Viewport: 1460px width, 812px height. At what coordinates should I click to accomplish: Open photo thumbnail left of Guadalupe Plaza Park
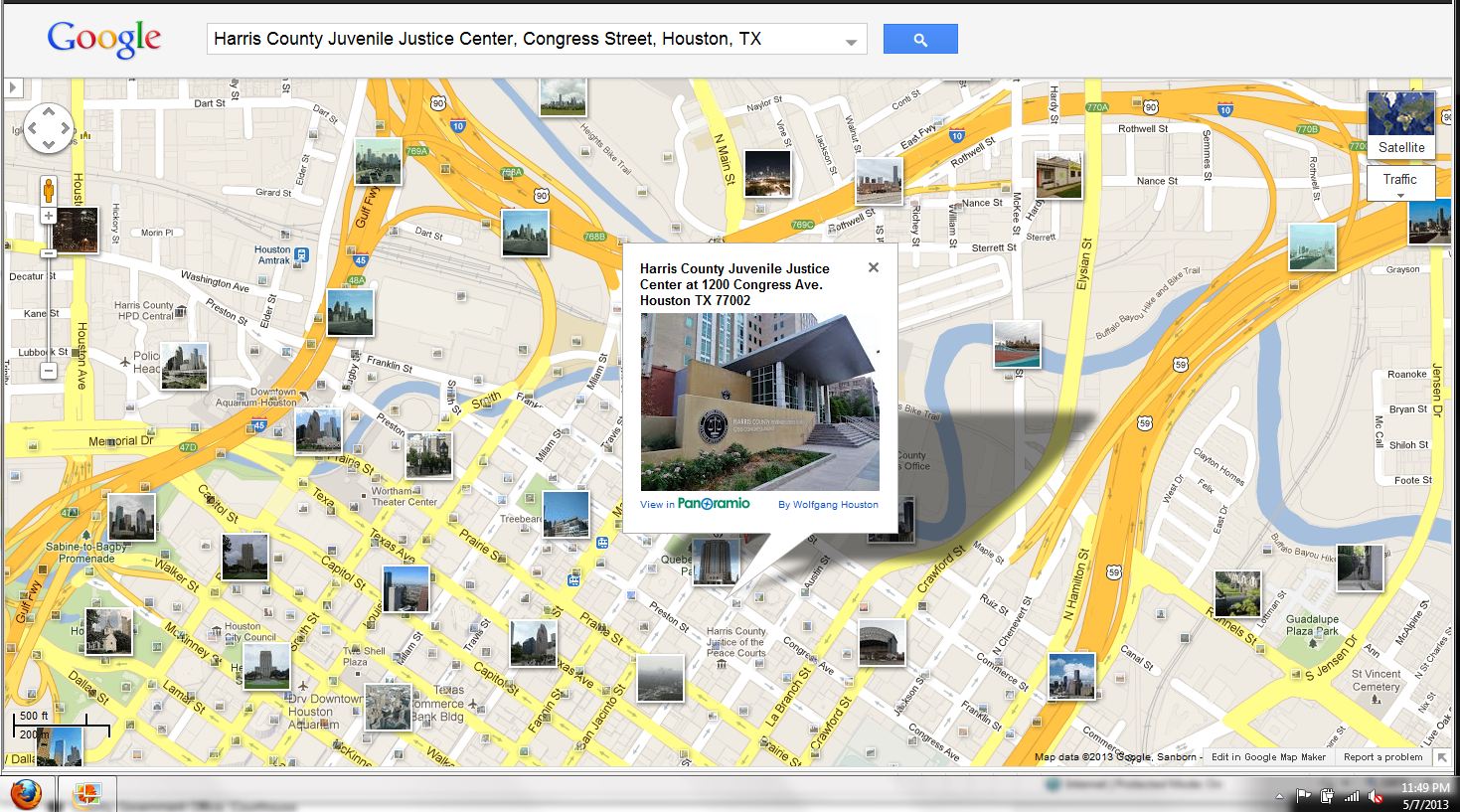[1237, 593]
